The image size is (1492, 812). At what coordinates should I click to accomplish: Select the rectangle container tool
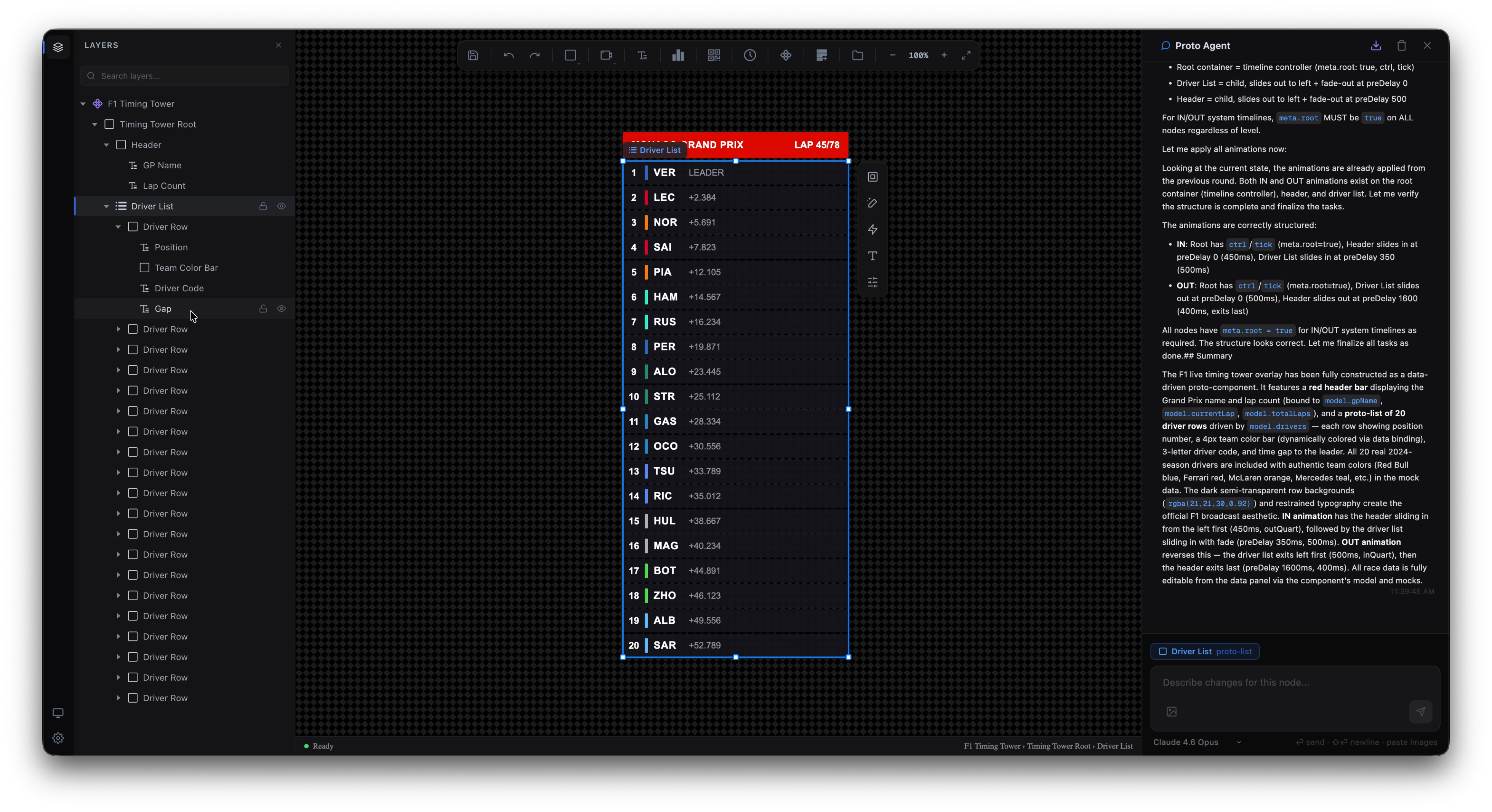tap(570, 56)
